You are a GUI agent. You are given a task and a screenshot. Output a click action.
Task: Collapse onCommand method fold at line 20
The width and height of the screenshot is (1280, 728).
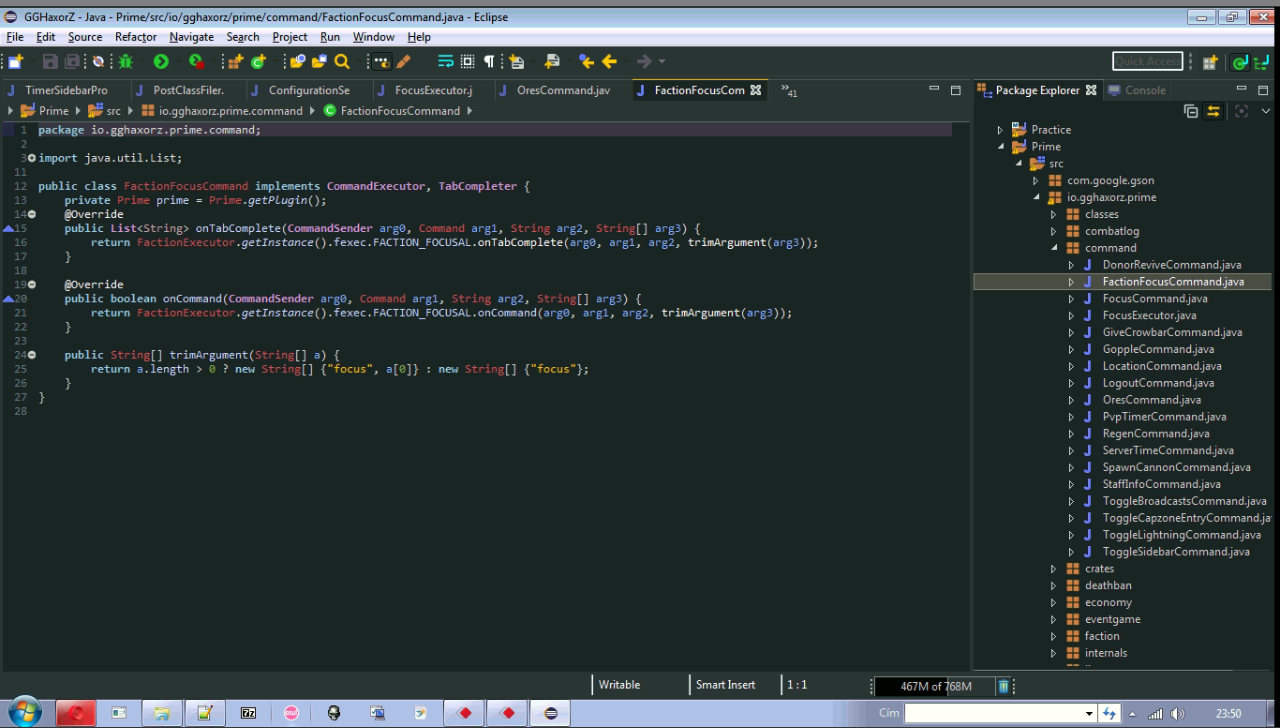(31, 284)
